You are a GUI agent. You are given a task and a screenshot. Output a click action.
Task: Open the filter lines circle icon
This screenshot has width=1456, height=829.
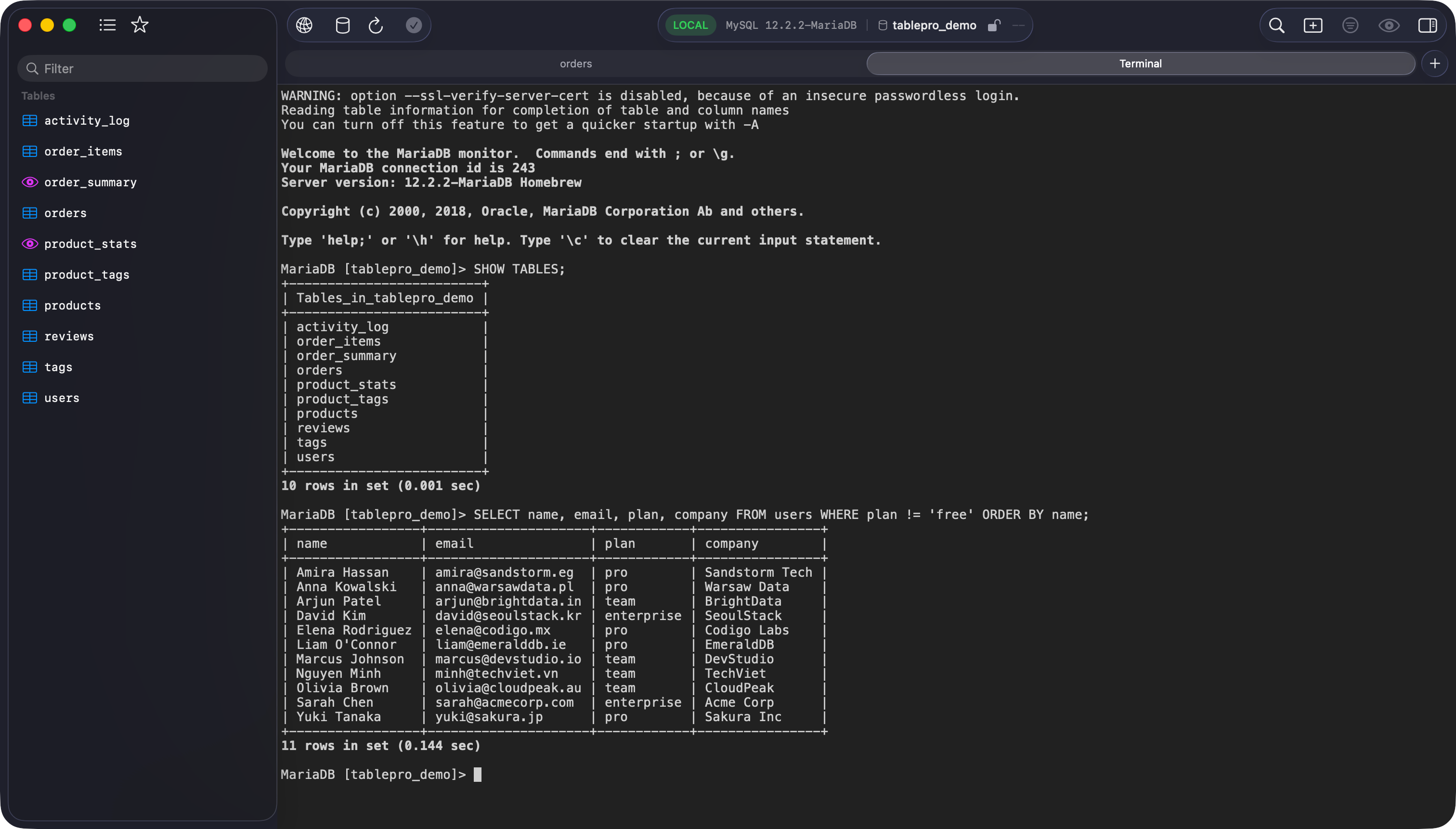1350,25
